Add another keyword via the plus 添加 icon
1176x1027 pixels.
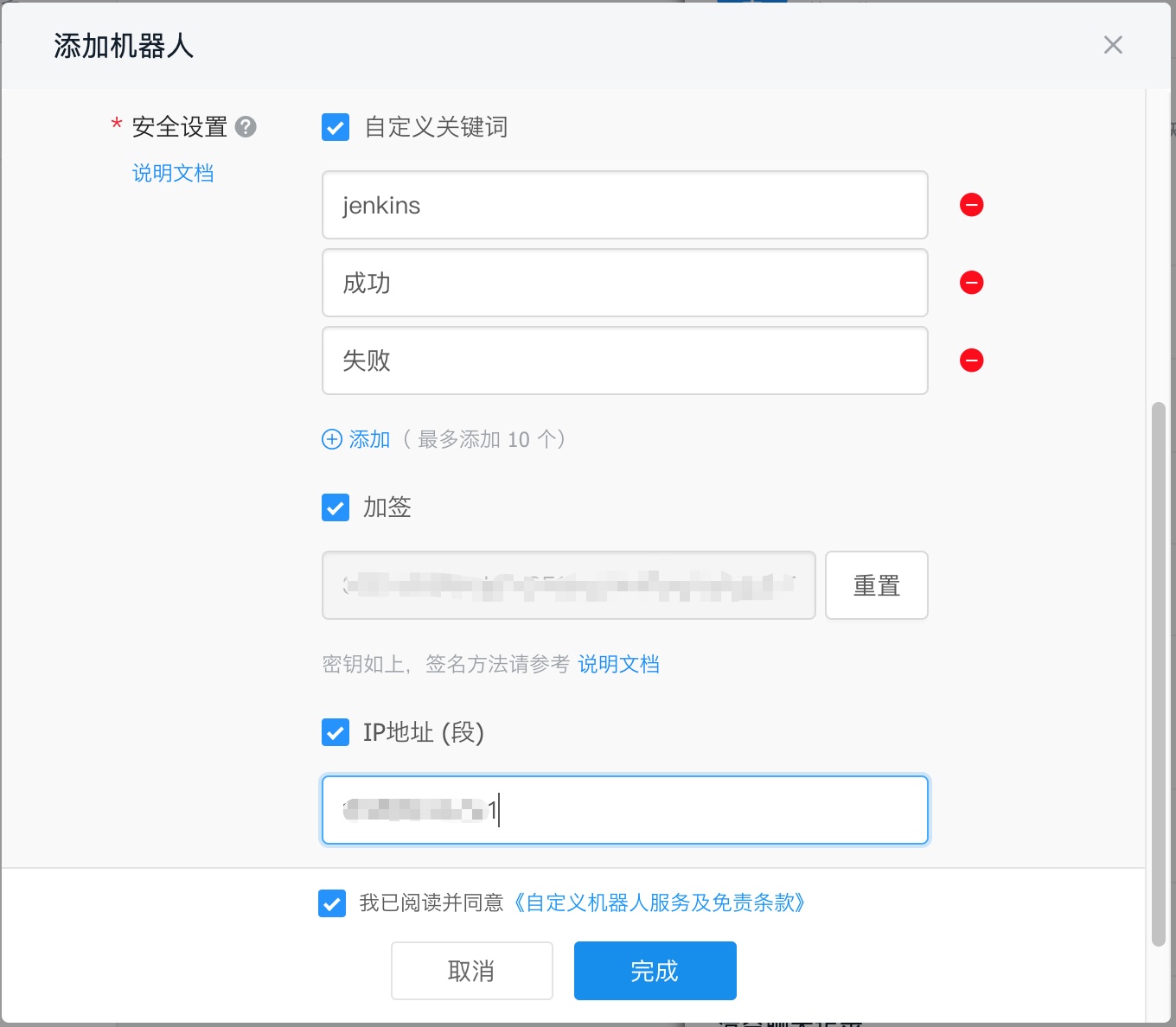[x=332, y=439]
